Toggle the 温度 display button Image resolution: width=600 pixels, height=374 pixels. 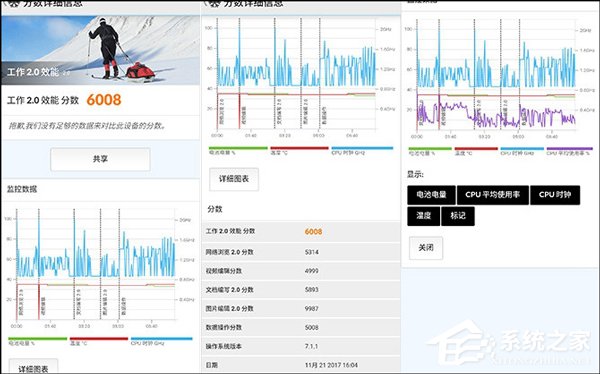424,216
